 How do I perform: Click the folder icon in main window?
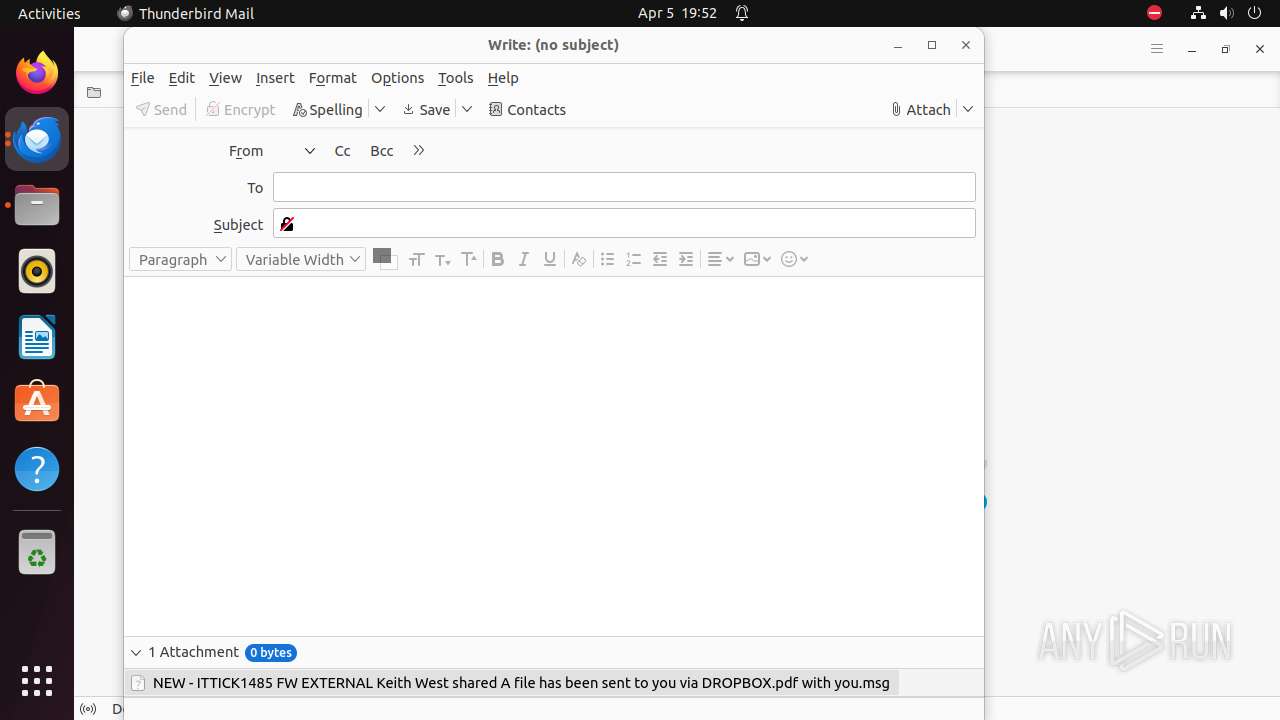(94, 93)
